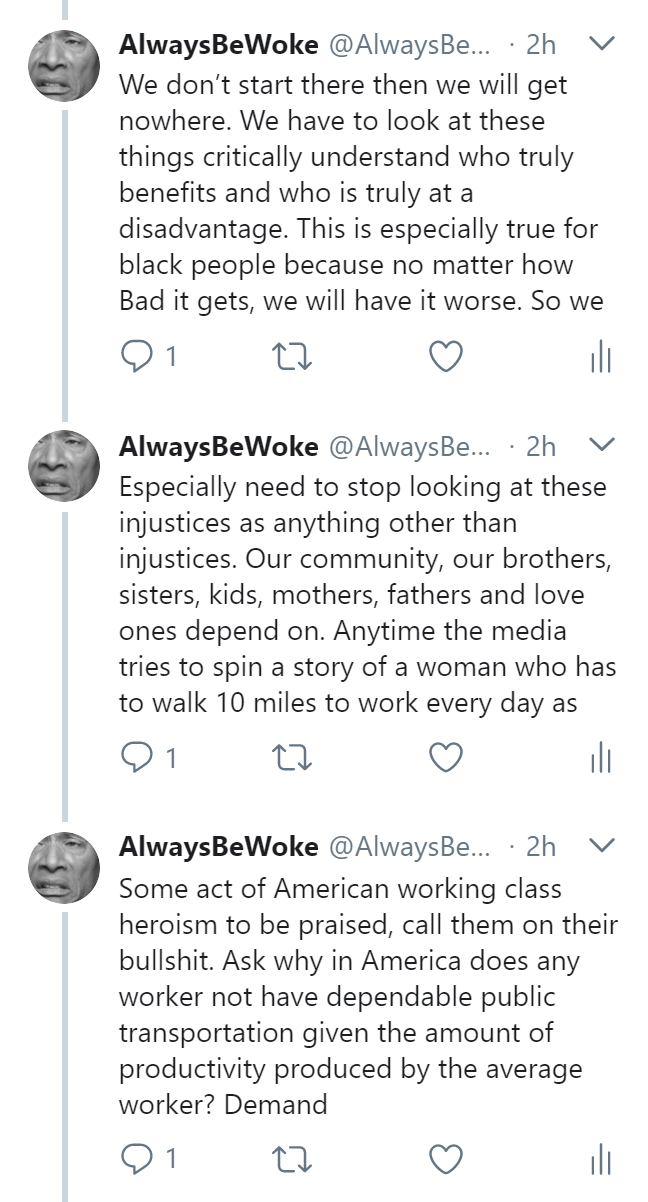View analytics for "We don't start there" tweet
648x1202 pixels.
pyautogui.click(x=600, y=357)
